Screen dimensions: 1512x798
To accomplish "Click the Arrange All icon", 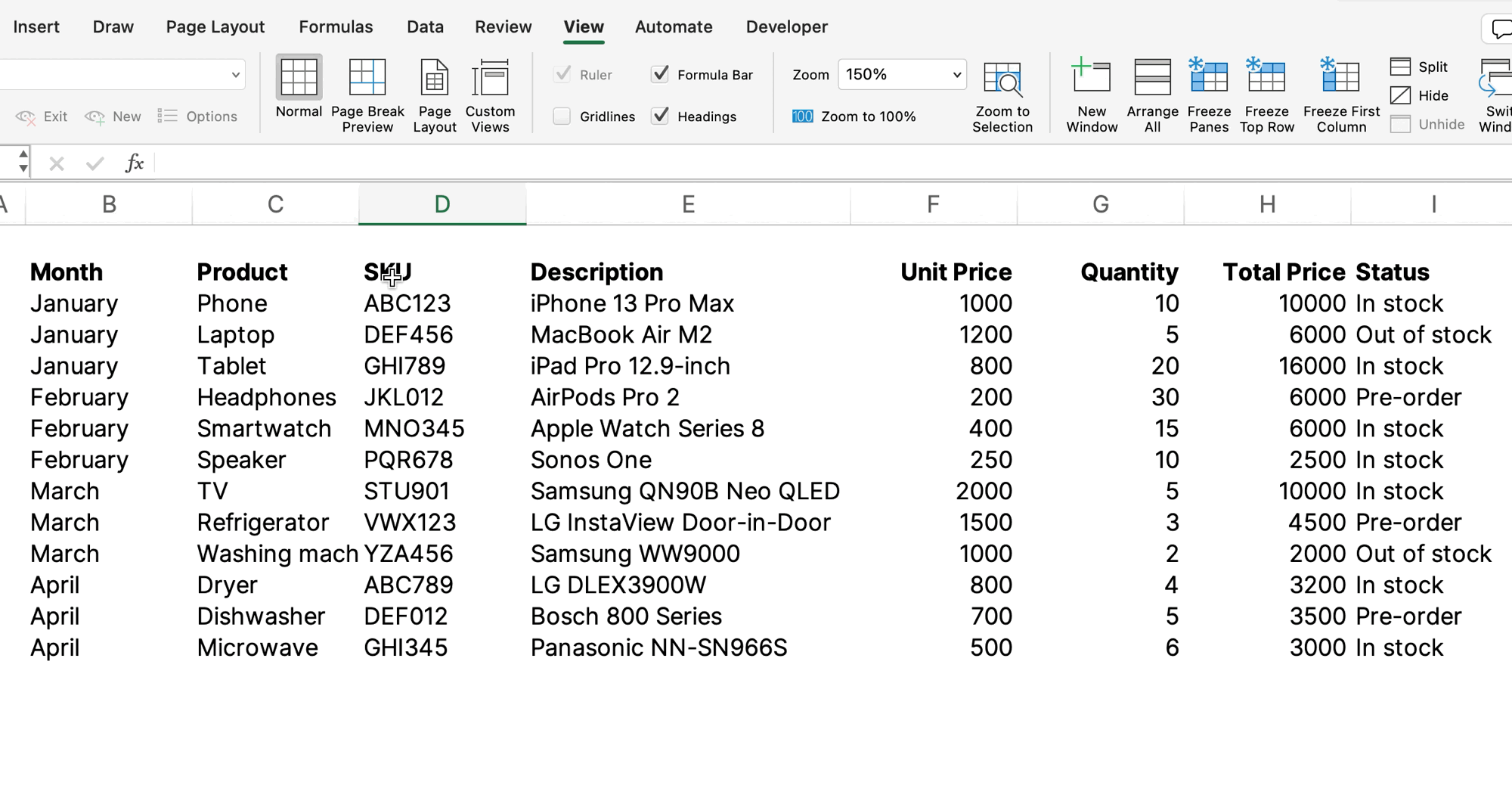I will click(1152, 78).
